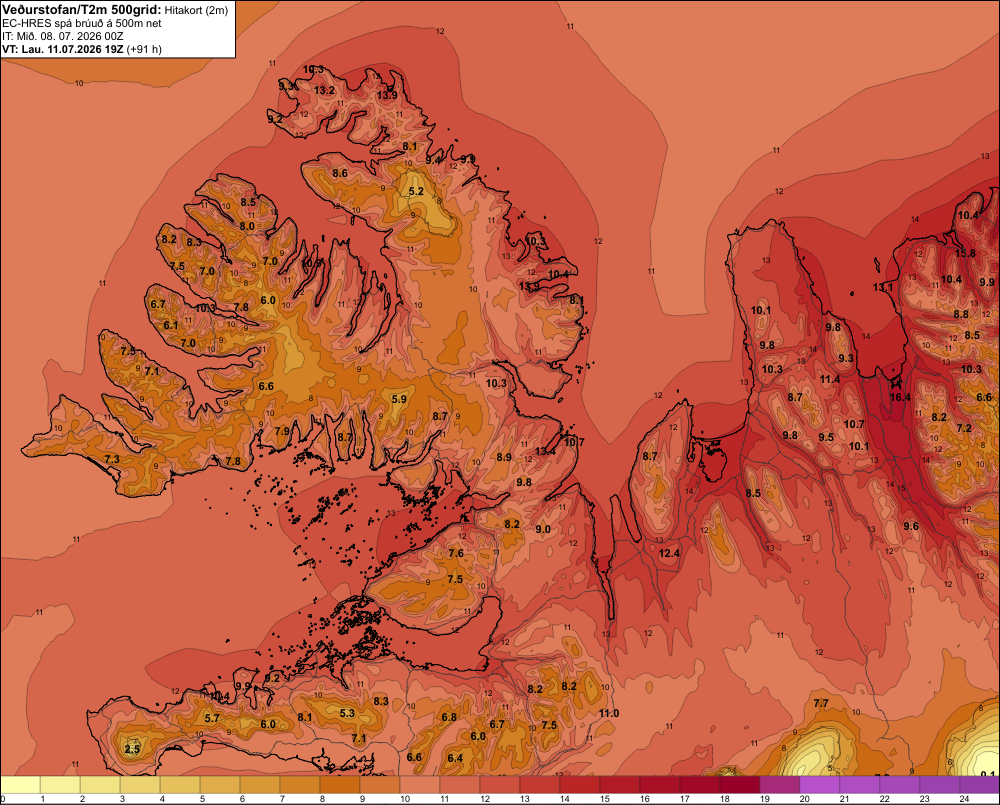The height and width of the screenshot is (805, 1000).
Task: Select the 13.4 temperature label
Action: click(545, 452)
